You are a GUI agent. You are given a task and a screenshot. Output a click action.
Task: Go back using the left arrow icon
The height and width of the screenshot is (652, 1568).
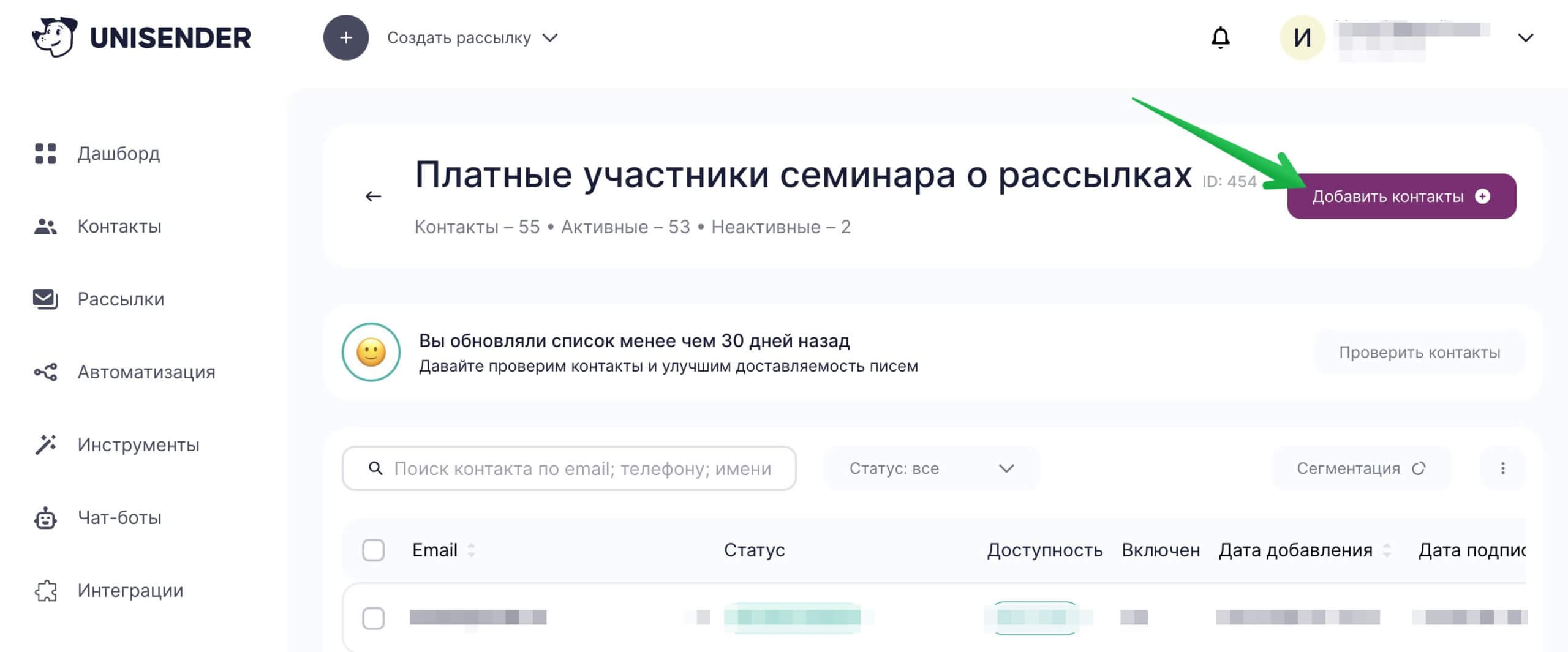point(373,196)
